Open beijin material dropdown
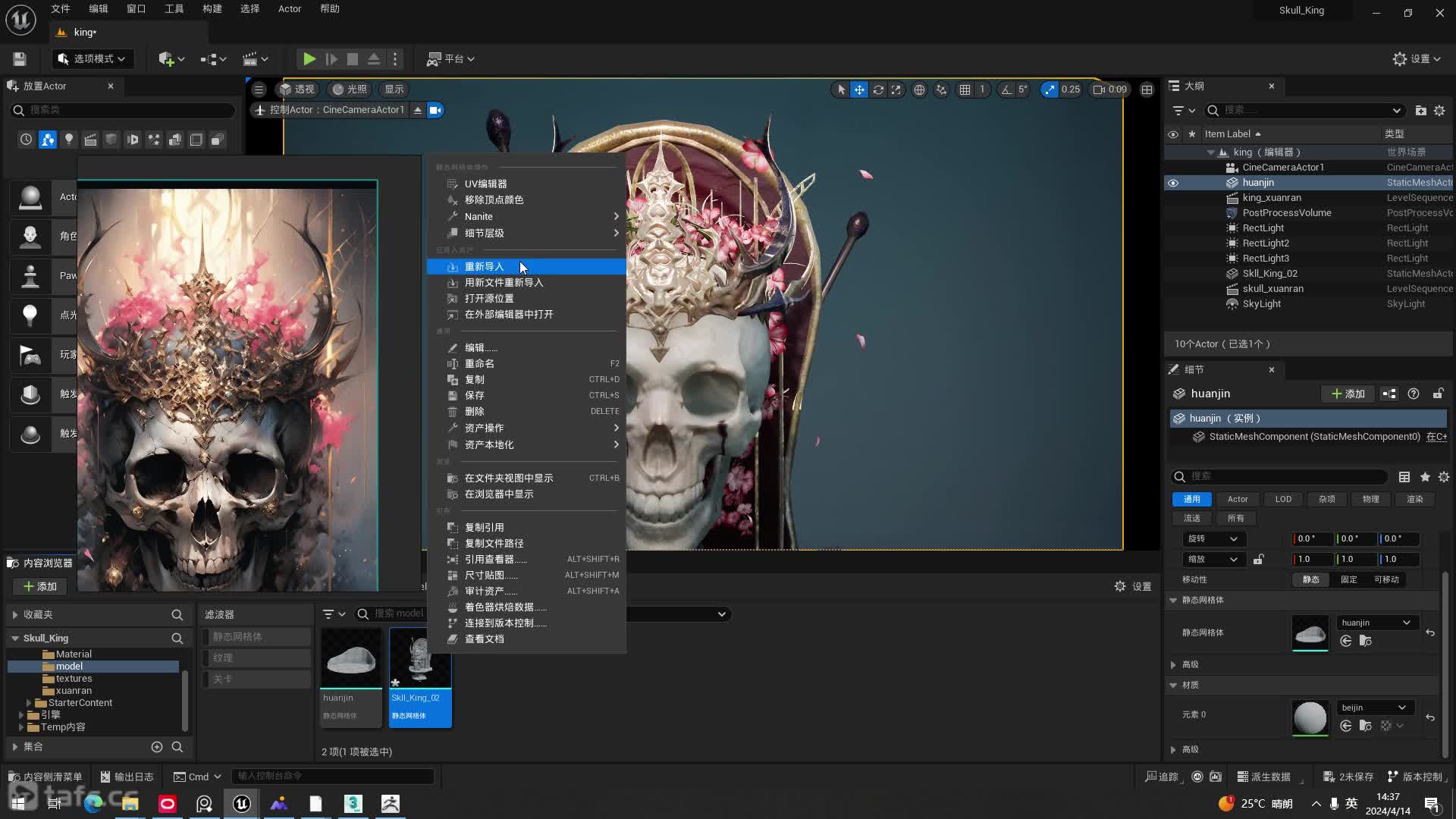The width and height of the screenshot is (1456, 819). coord(1374,708)
